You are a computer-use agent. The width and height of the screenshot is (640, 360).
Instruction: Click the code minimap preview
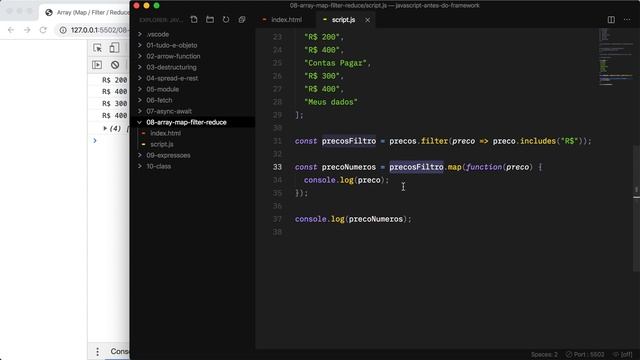(615, 57)
